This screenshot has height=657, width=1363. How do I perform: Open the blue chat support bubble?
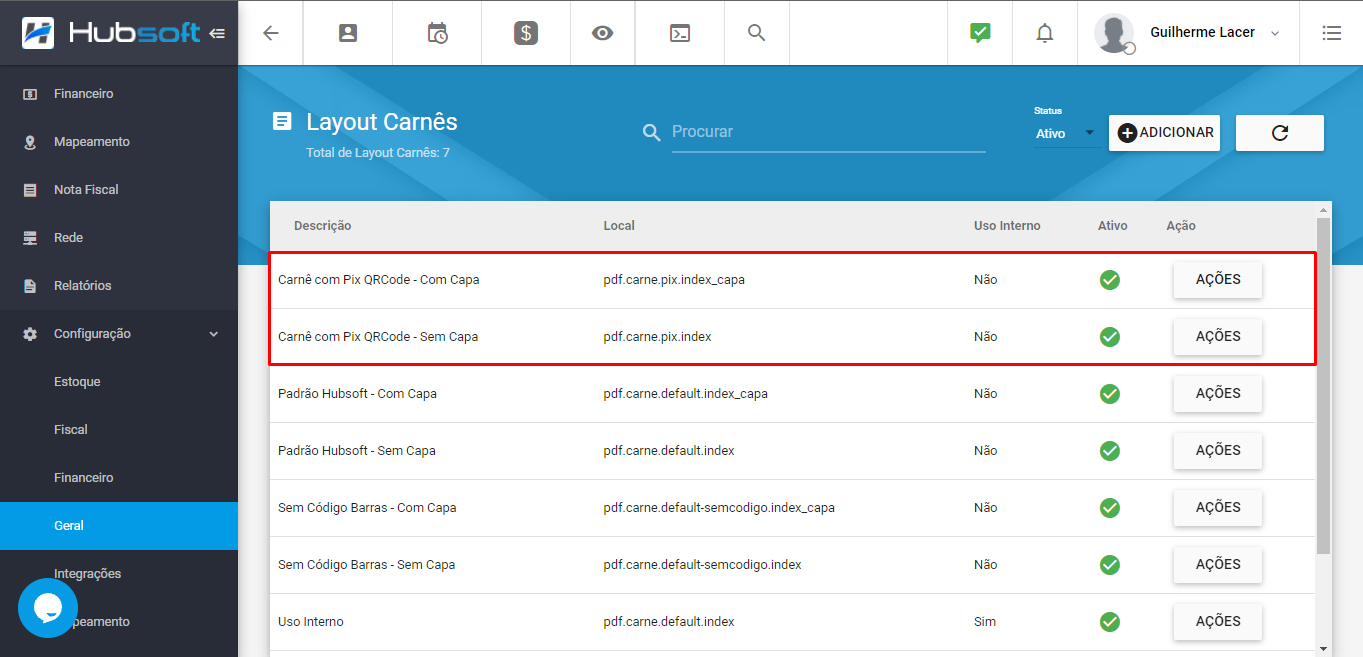click(48, 607)
